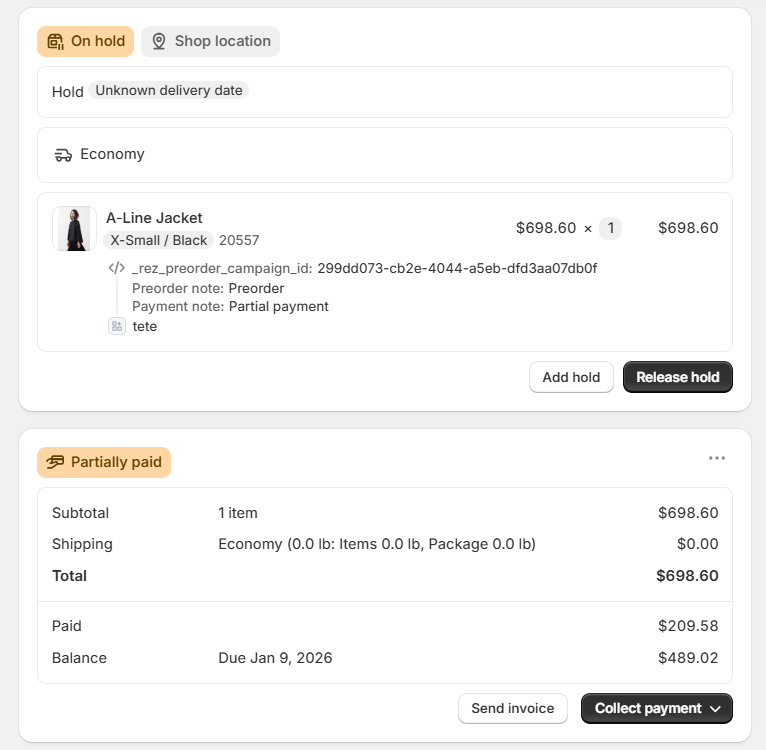Click the X-Small / Black variant badge

coord(159,240)
